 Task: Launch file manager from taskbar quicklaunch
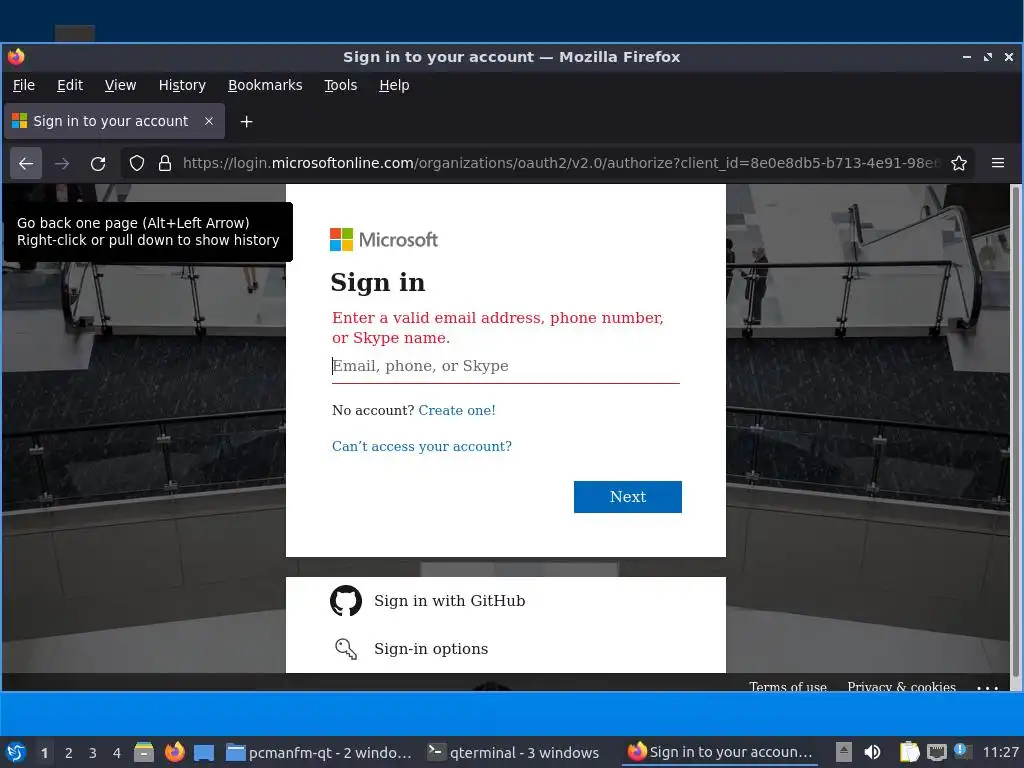tap(144, 752)
